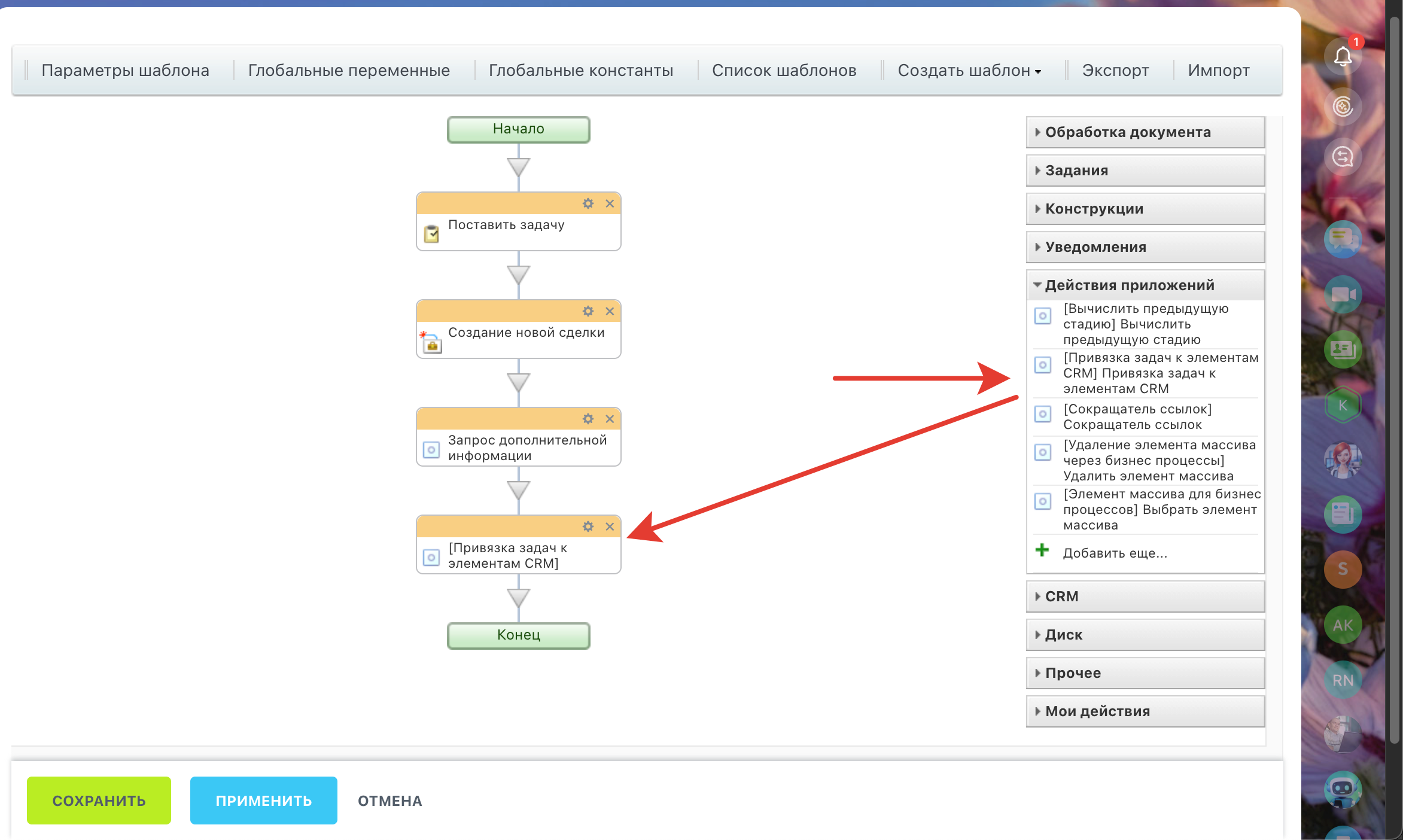Click the СОХРАНИТЬ button
Image resolution: width=1403 pixels, height=840 pixels.
pyautogui.click(x=99, y=801)
